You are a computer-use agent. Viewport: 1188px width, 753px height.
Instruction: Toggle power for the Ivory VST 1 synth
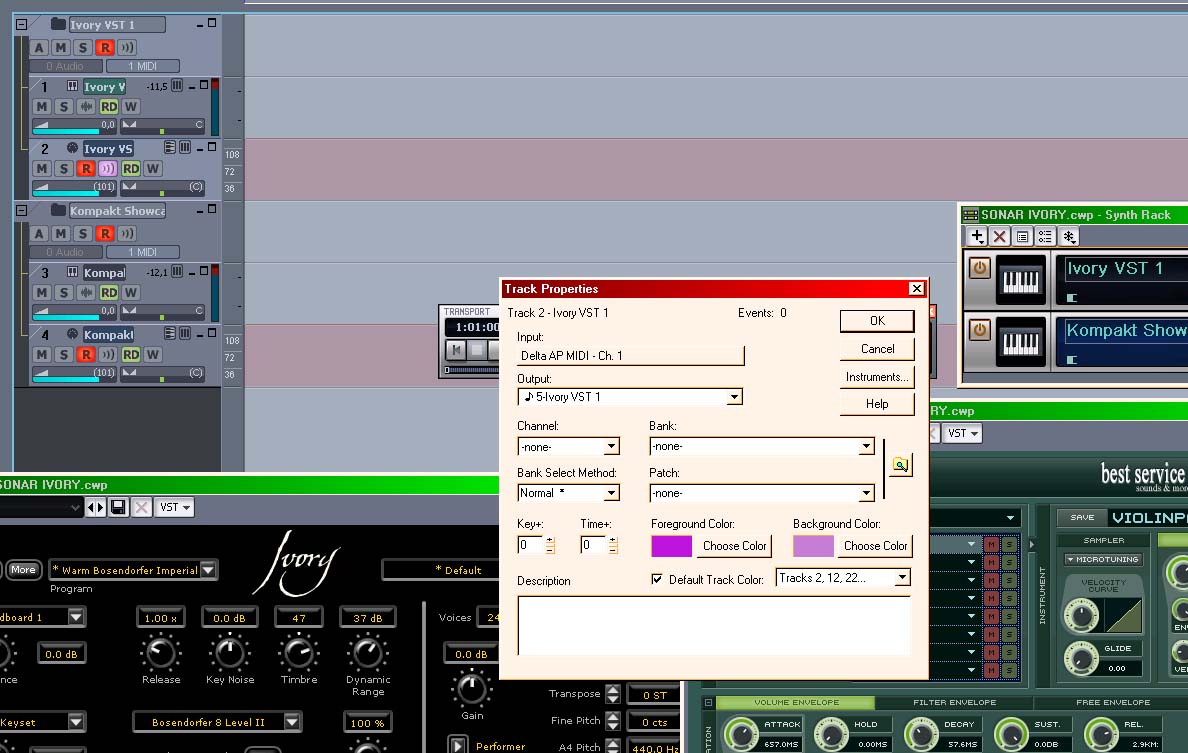(980, 268)
